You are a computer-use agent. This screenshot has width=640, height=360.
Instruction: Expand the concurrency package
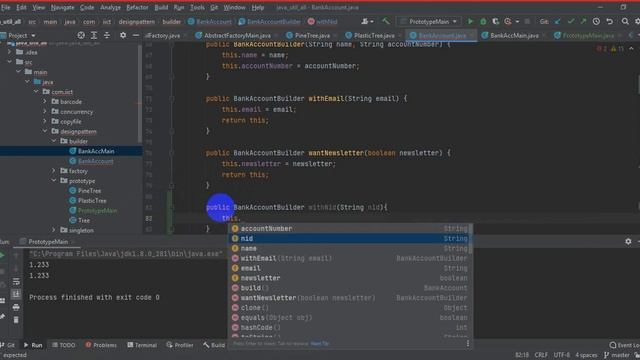pos(45,111)
